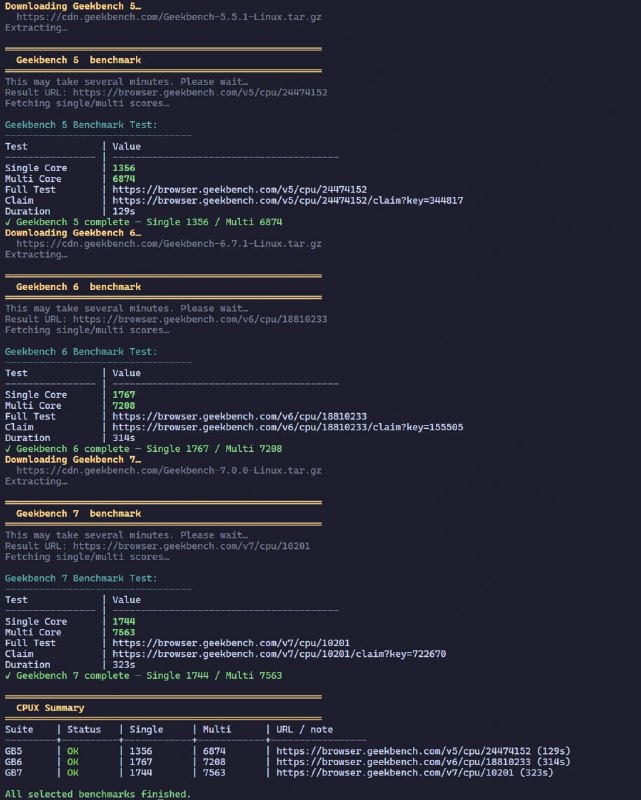Click the Duration value 314s
Image resolution: width=641 pixels, height=800 pixels.
click(x=124, y=438)
